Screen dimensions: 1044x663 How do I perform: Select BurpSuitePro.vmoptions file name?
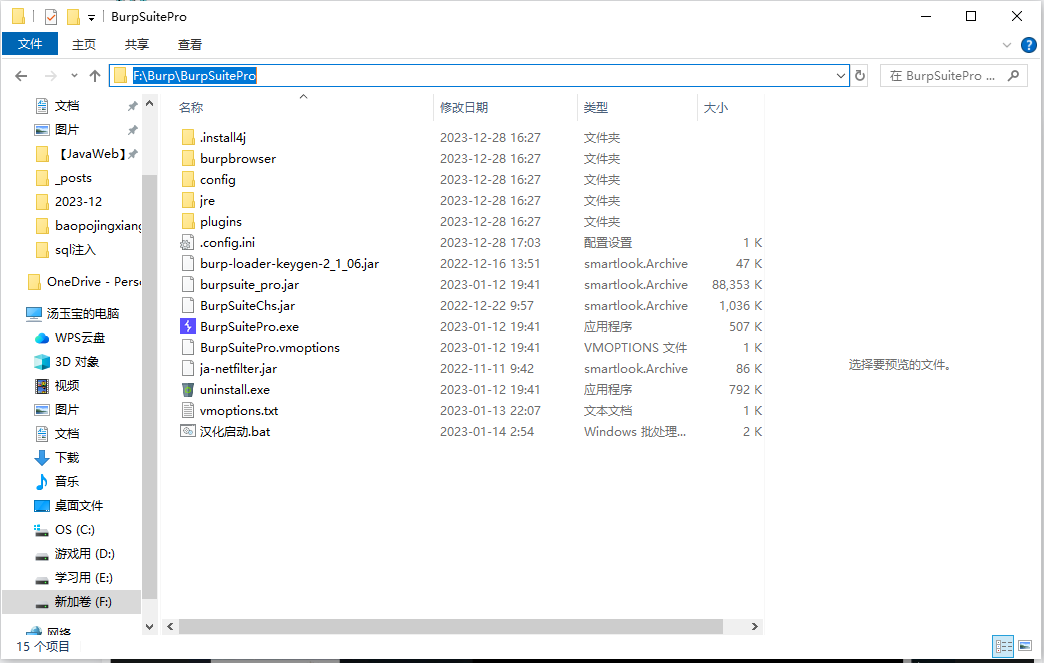tap(270, 347)
